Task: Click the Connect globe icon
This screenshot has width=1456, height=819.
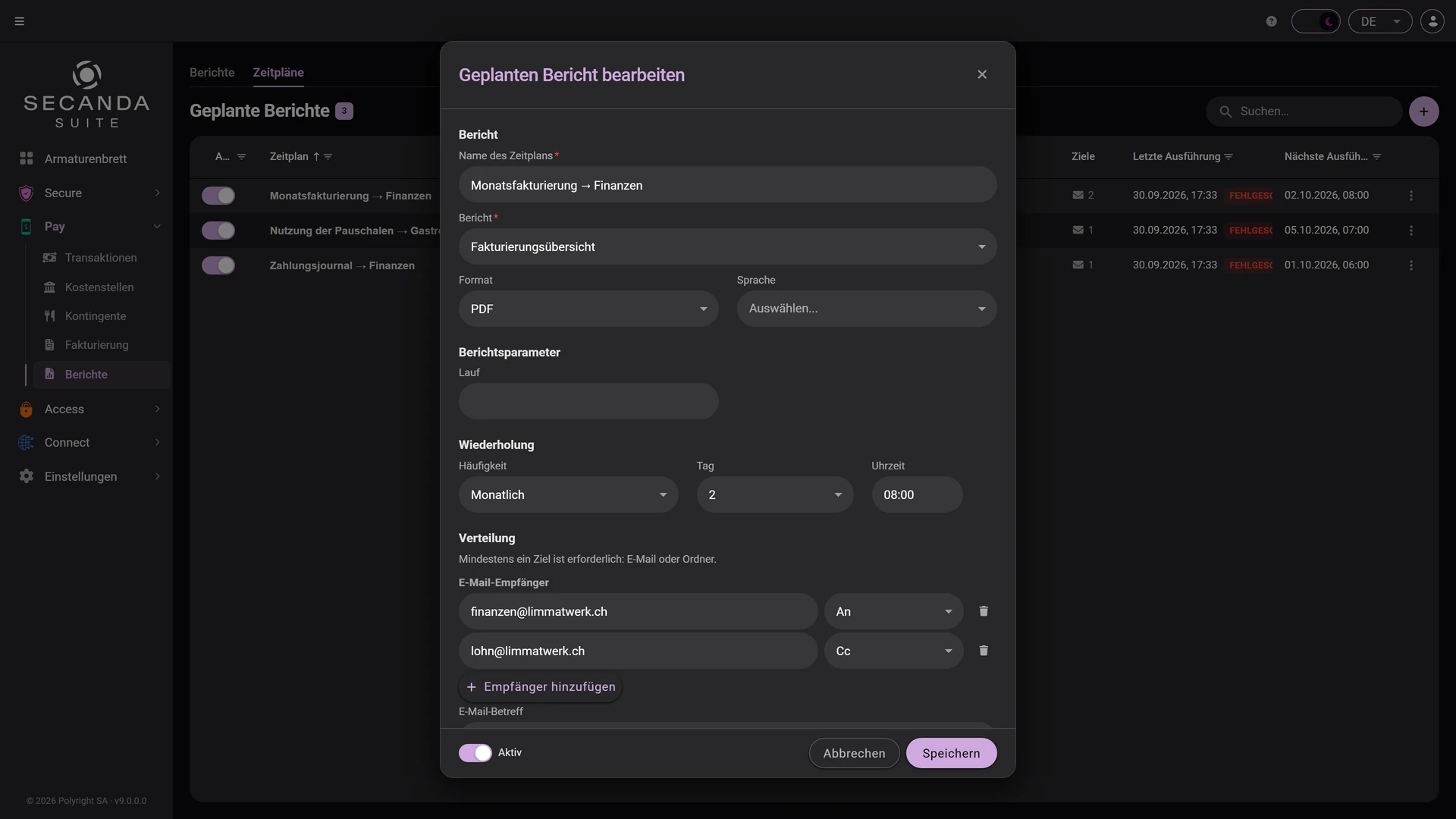Action: coord(27,443)
